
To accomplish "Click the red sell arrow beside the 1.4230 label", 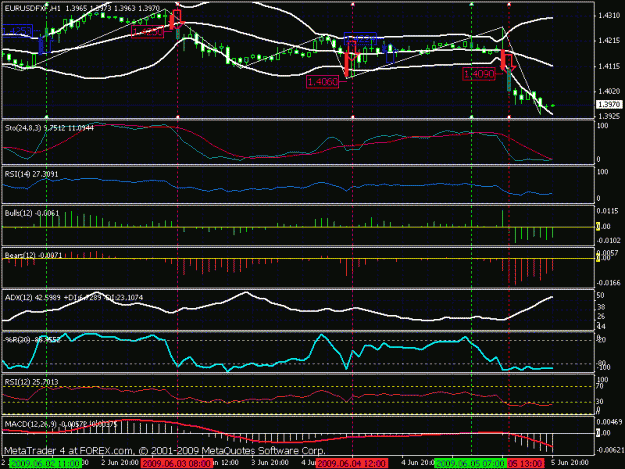I will (x=176, y=19).
